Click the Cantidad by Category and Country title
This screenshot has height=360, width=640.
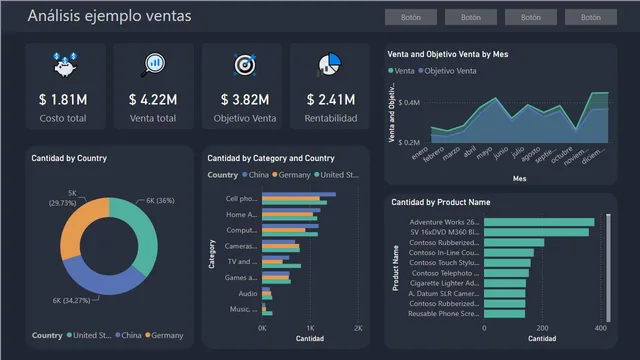tap(271, 158)
